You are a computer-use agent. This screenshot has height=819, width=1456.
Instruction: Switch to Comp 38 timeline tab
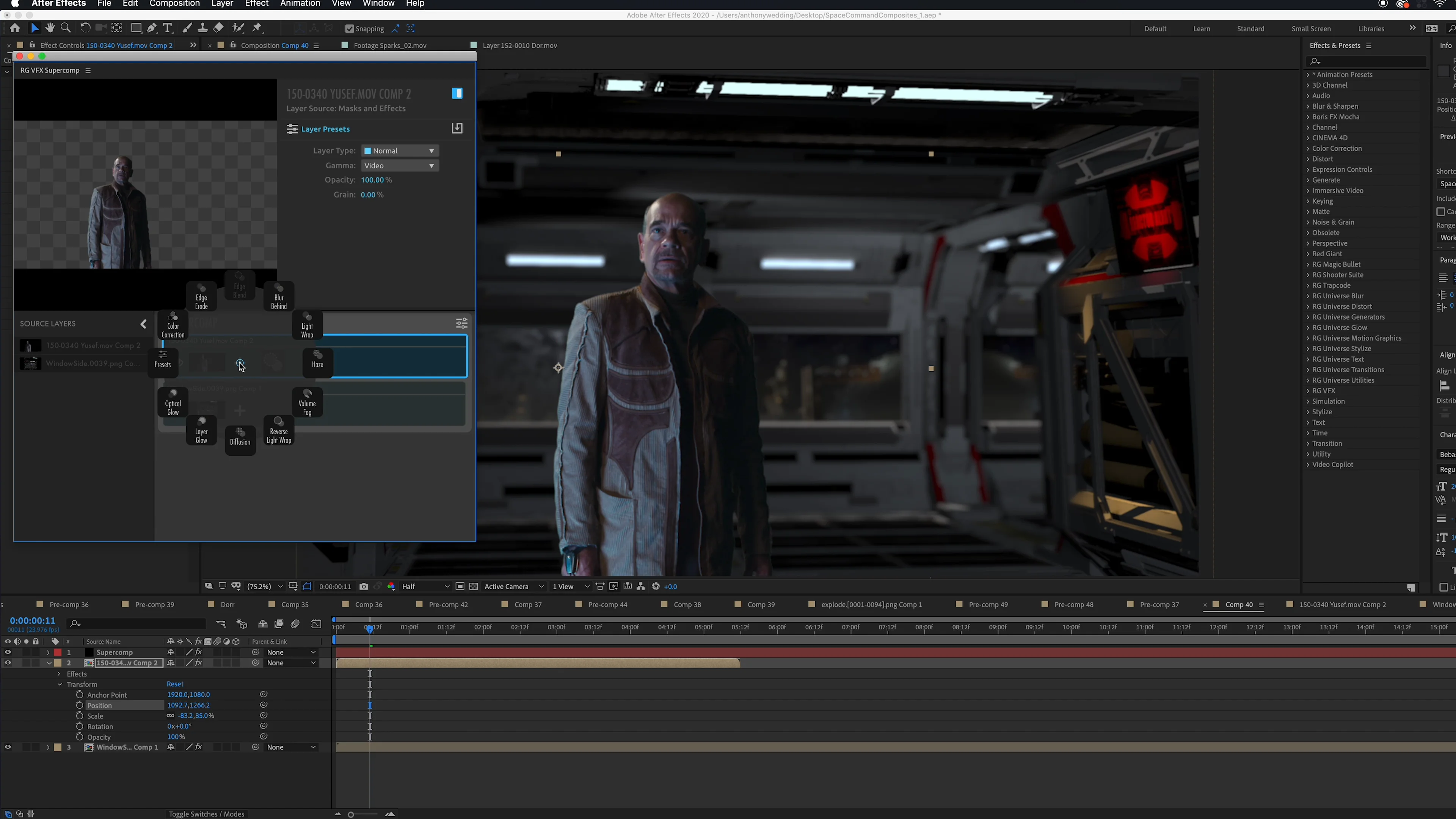[687, 605]
